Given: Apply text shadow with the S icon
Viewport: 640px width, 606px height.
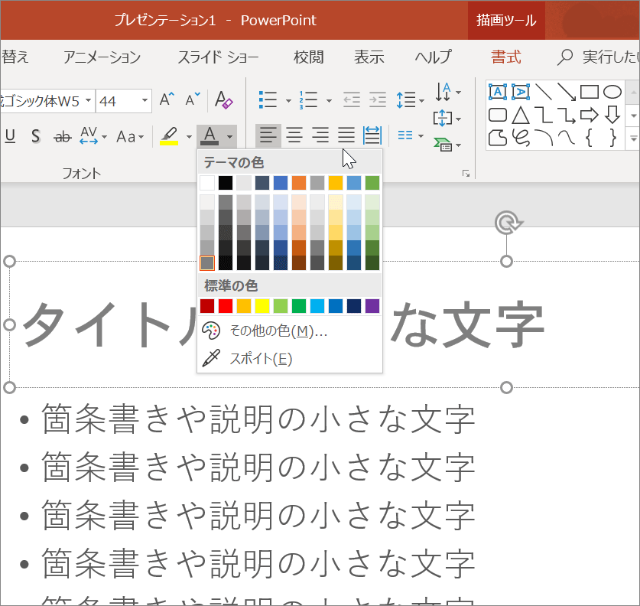Looking at the screenshot, I should pos(34,136).
